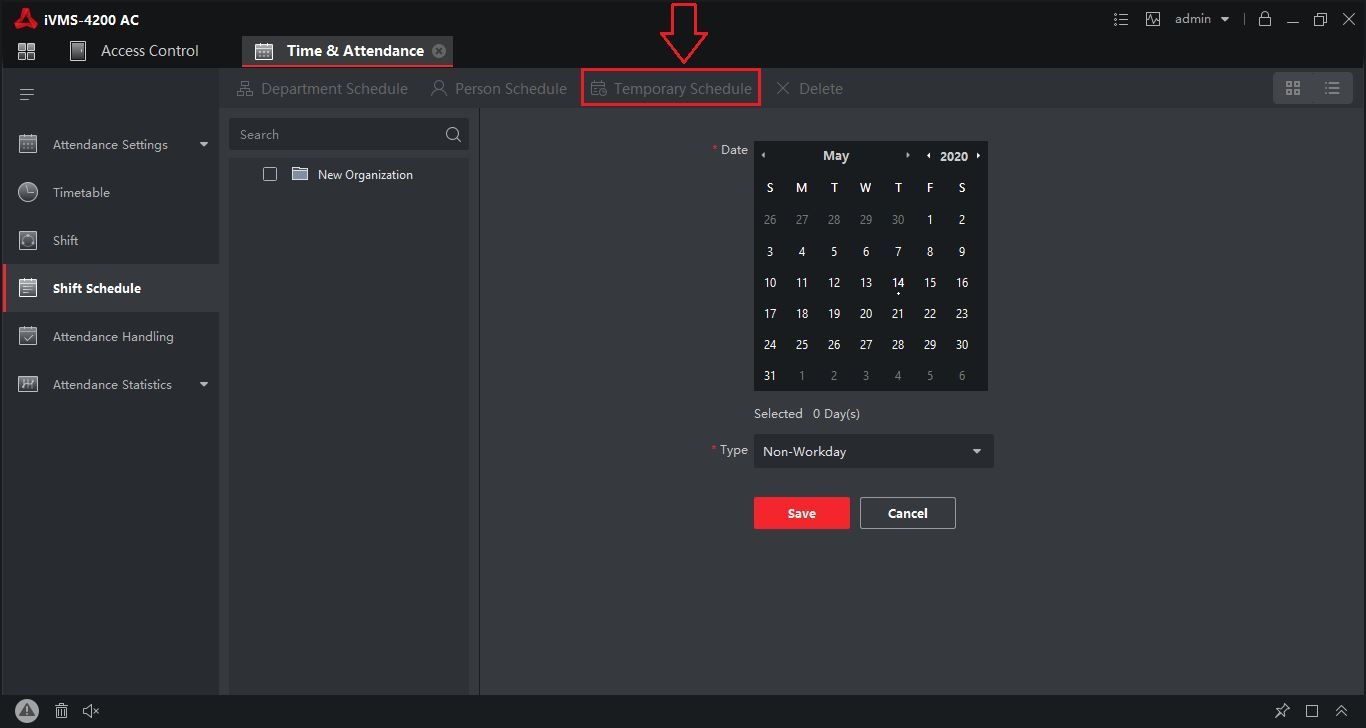
Task: Click the Attendance Statistics chart icon
Action: tap(28, 385)
